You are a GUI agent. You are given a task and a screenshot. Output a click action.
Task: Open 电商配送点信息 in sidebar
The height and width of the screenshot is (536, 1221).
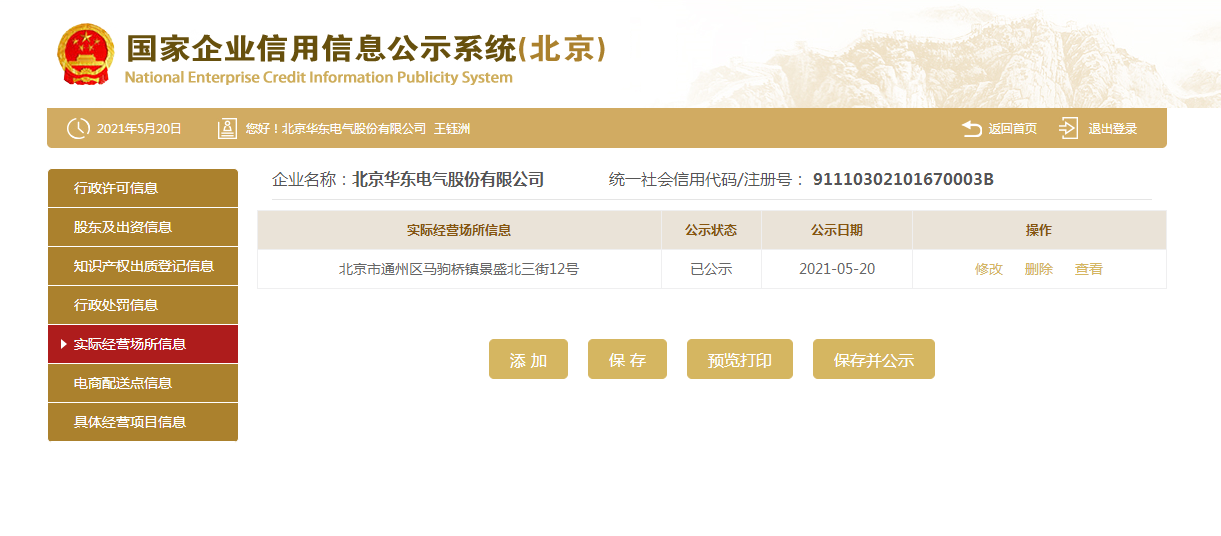pyautogui.click(x=143, y=383)
